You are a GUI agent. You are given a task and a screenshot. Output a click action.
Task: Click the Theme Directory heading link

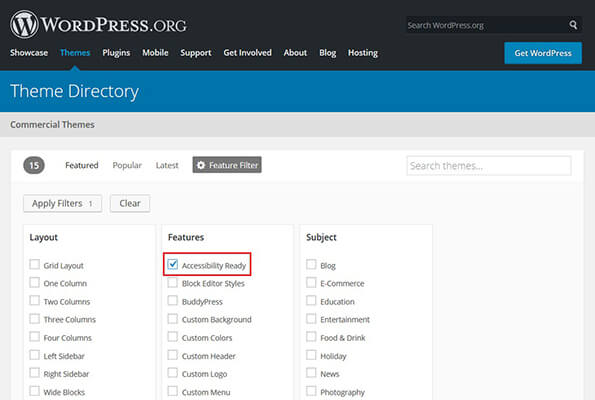coord(74,91)
